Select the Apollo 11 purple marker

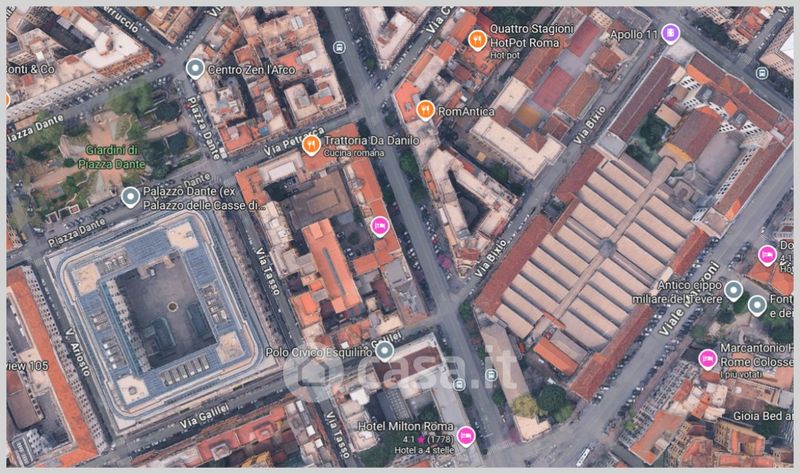pos(670,34)
